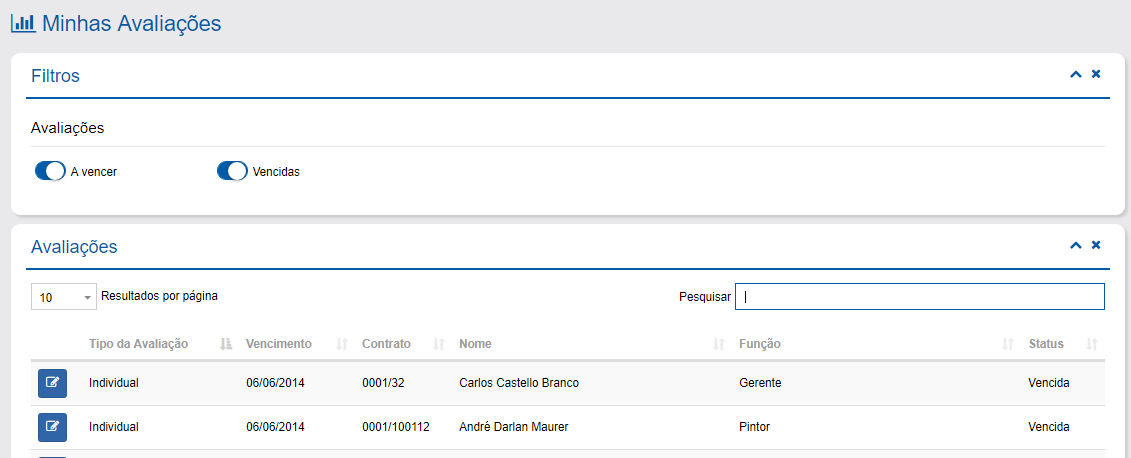Collapse the Filtros panel chevron

[1076, 75]
